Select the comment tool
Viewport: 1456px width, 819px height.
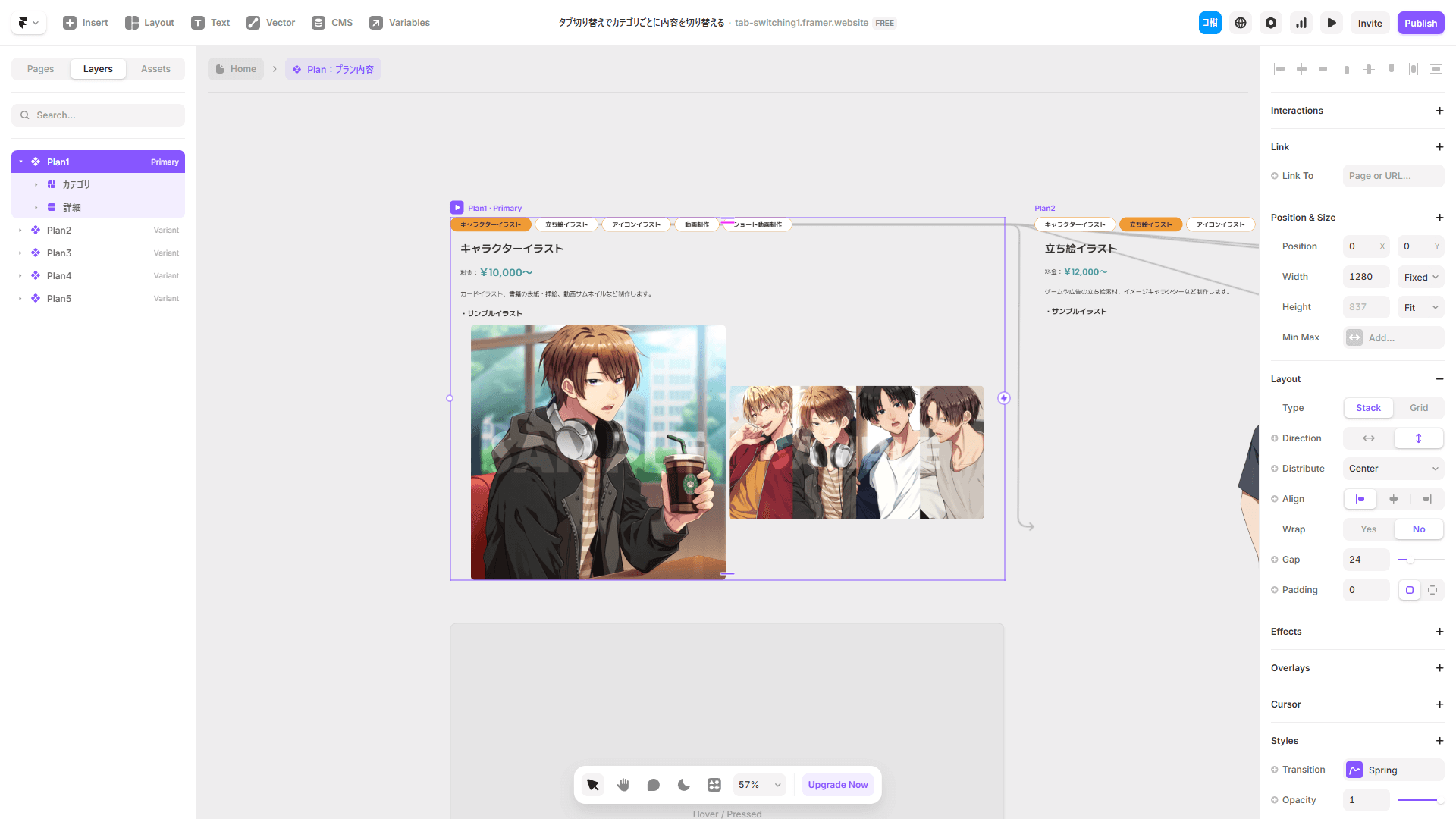[653, 785]
